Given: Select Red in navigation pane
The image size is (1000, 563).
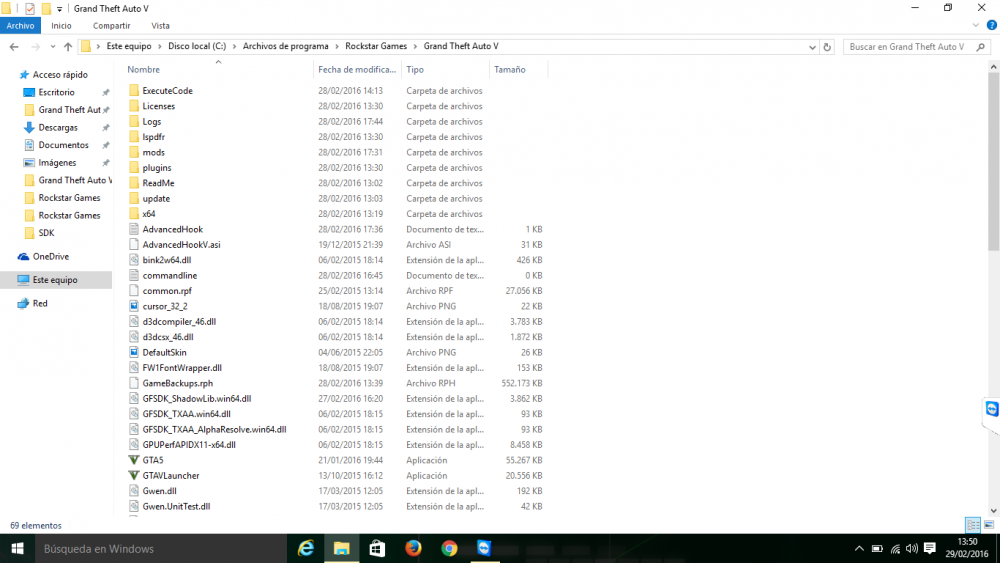Looking at the screenshot, I should pyautogui.click(x=33, y=303).
